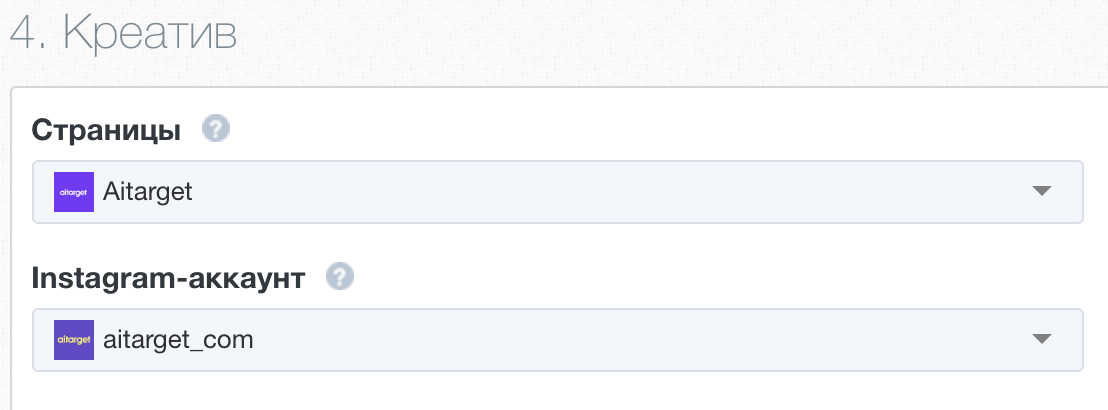Expand the list showing Aitarget page

tap(558, 192)
